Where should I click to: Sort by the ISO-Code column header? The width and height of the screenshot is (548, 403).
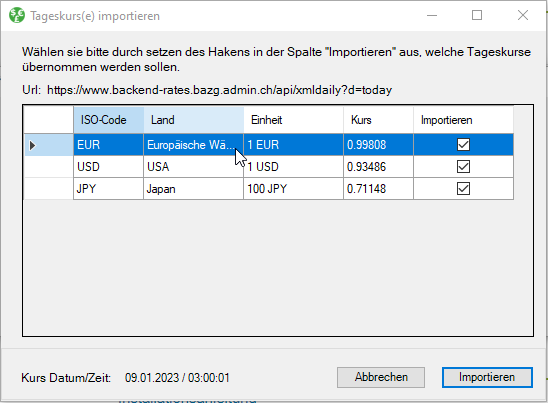(x=109, y=120)
